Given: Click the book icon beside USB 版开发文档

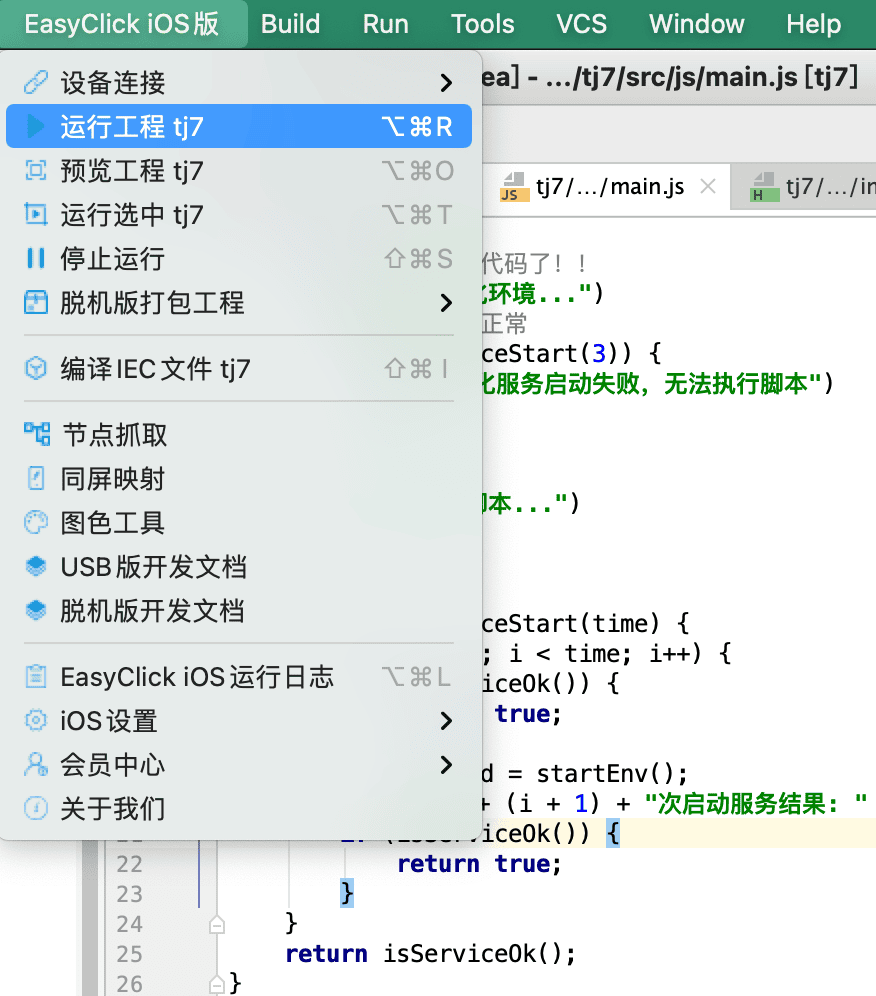Looking at the screenshot, I should 36,567.
